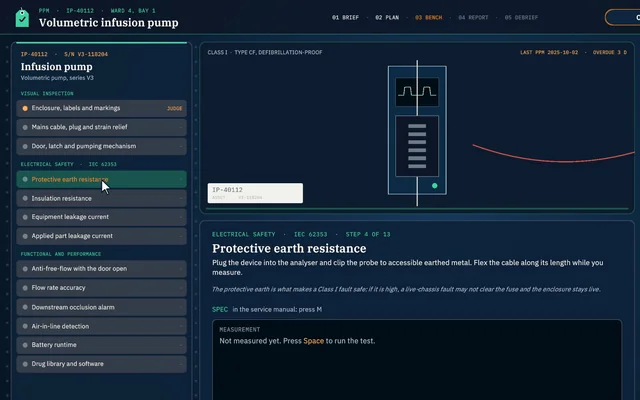Select Enclosure, labels and markings check
640x400 pixels.
[102, 108]
